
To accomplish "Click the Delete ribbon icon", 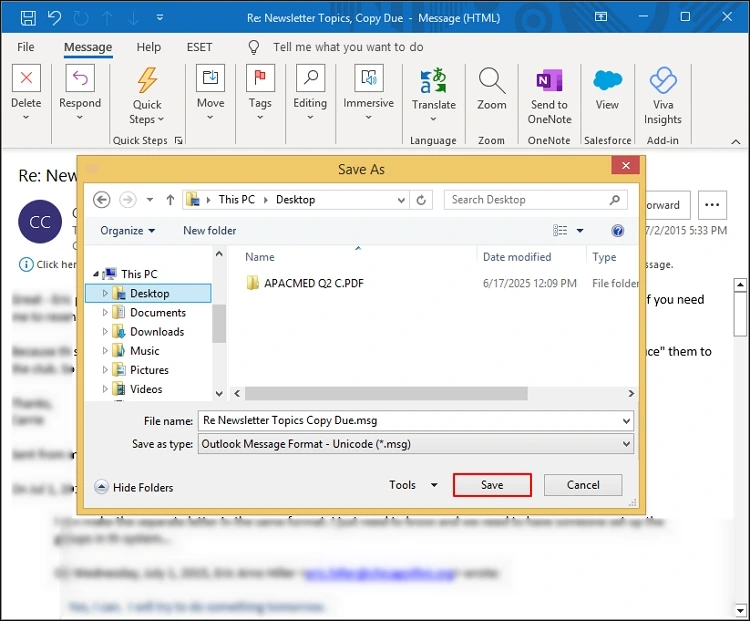I will (x=26, y=78).
